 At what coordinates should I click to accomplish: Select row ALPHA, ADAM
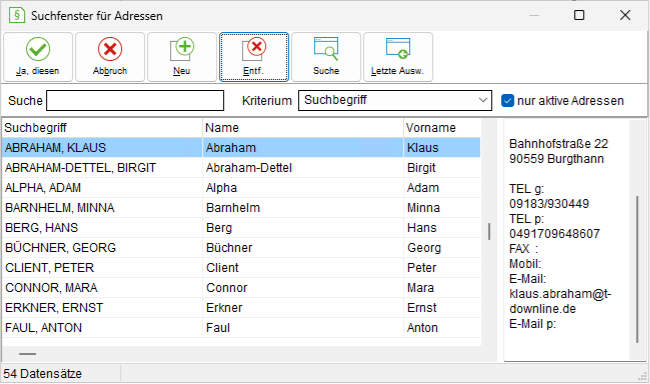pos(241,187)
